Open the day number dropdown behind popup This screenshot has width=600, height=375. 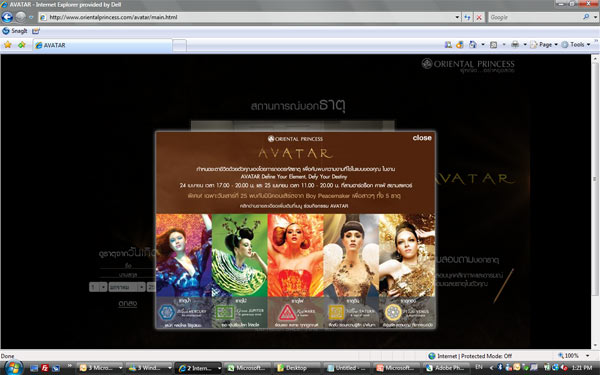pyautogui.click(x=98, y=287)
